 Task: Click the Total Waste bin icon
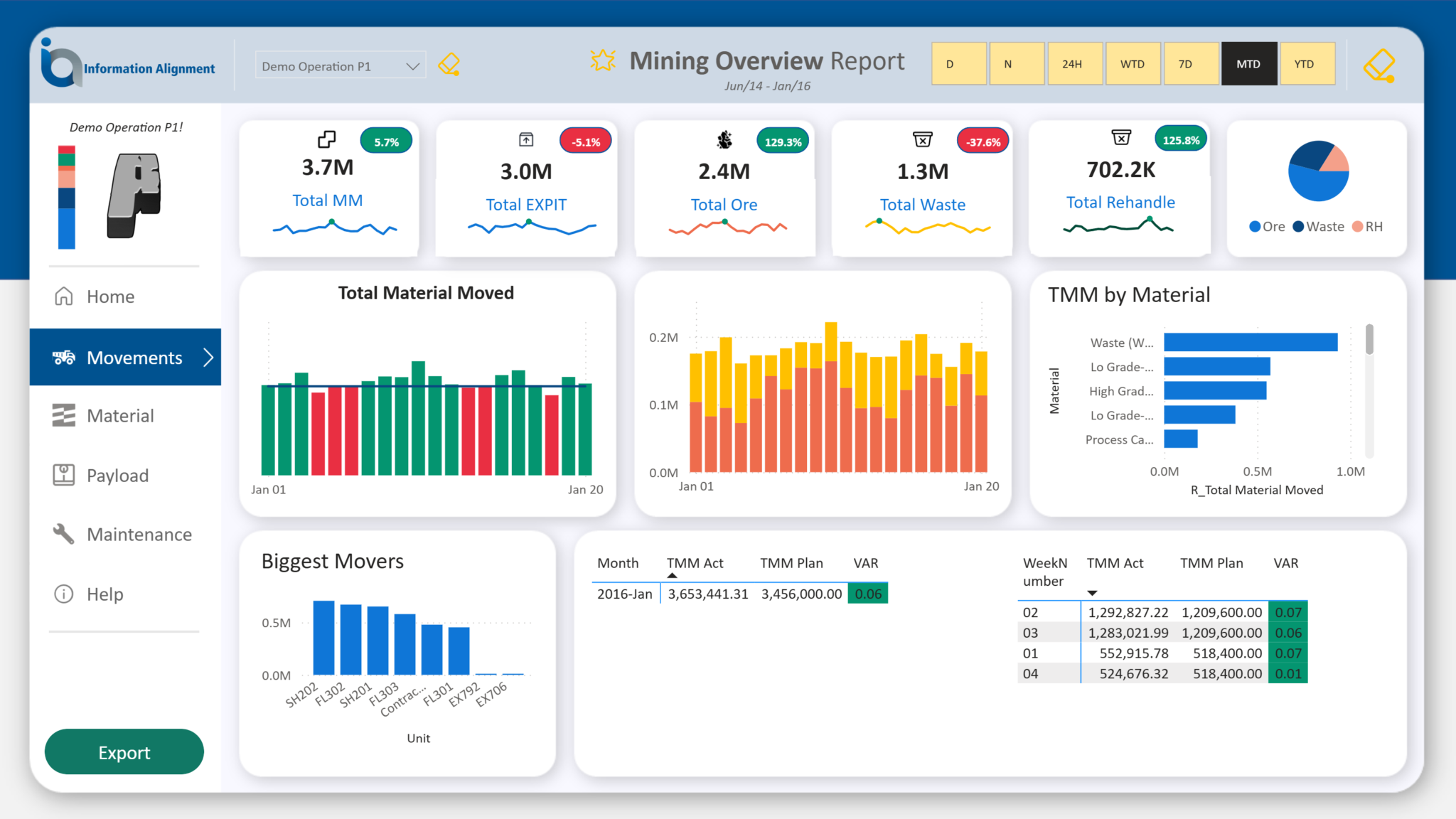click(923, 139)
